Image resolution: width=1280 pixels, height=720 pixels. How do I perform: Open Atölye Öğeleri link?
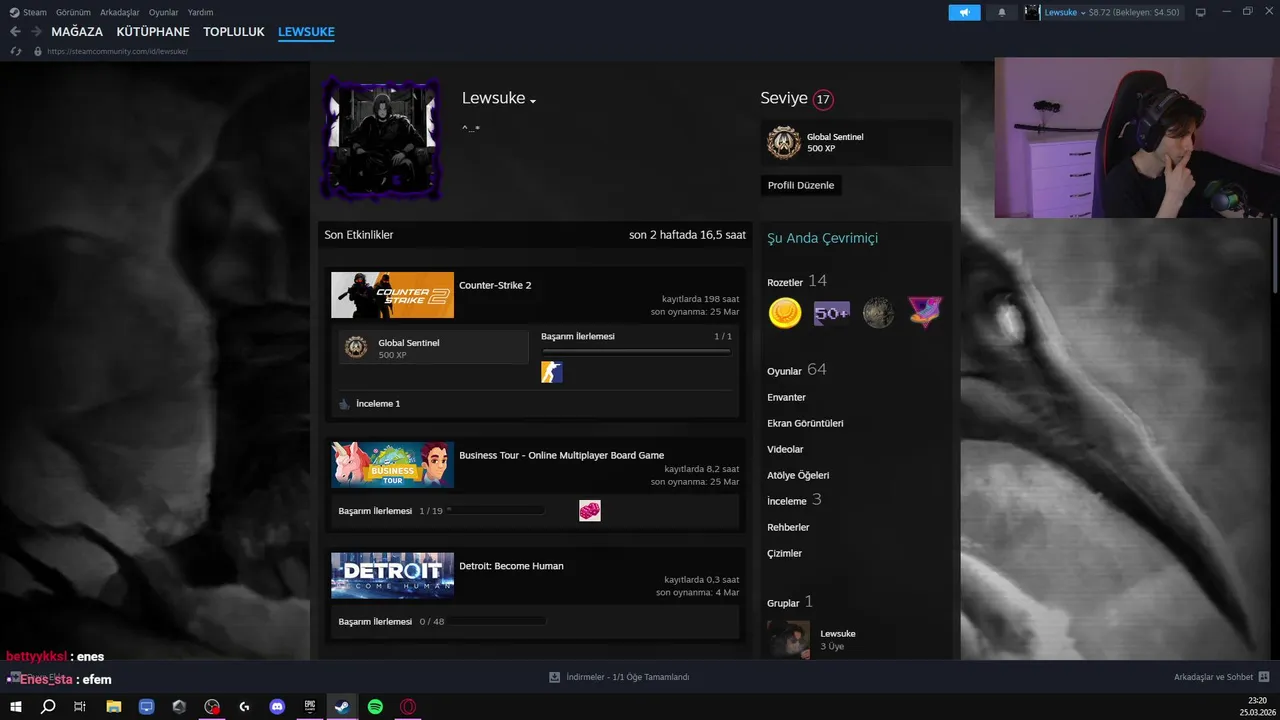[x=798, y=475]
